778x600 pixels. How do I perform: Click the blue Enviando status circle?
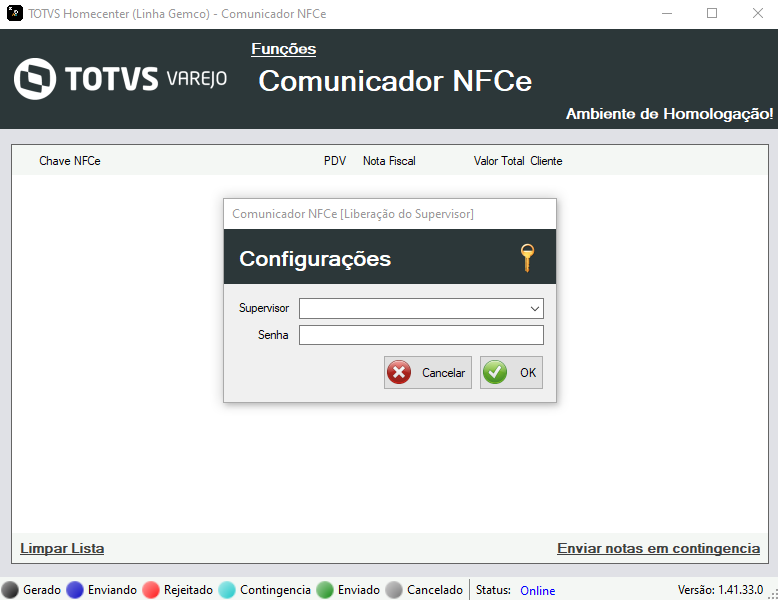point(75,590)
